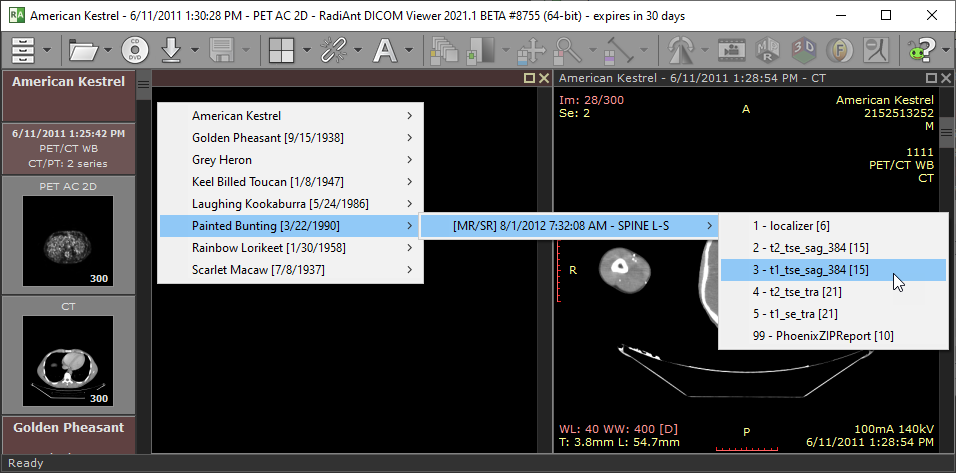Expand the measurement tools dropdown arrow
Viewport: 956px width, 473px height.
click(x=645, y=50)
